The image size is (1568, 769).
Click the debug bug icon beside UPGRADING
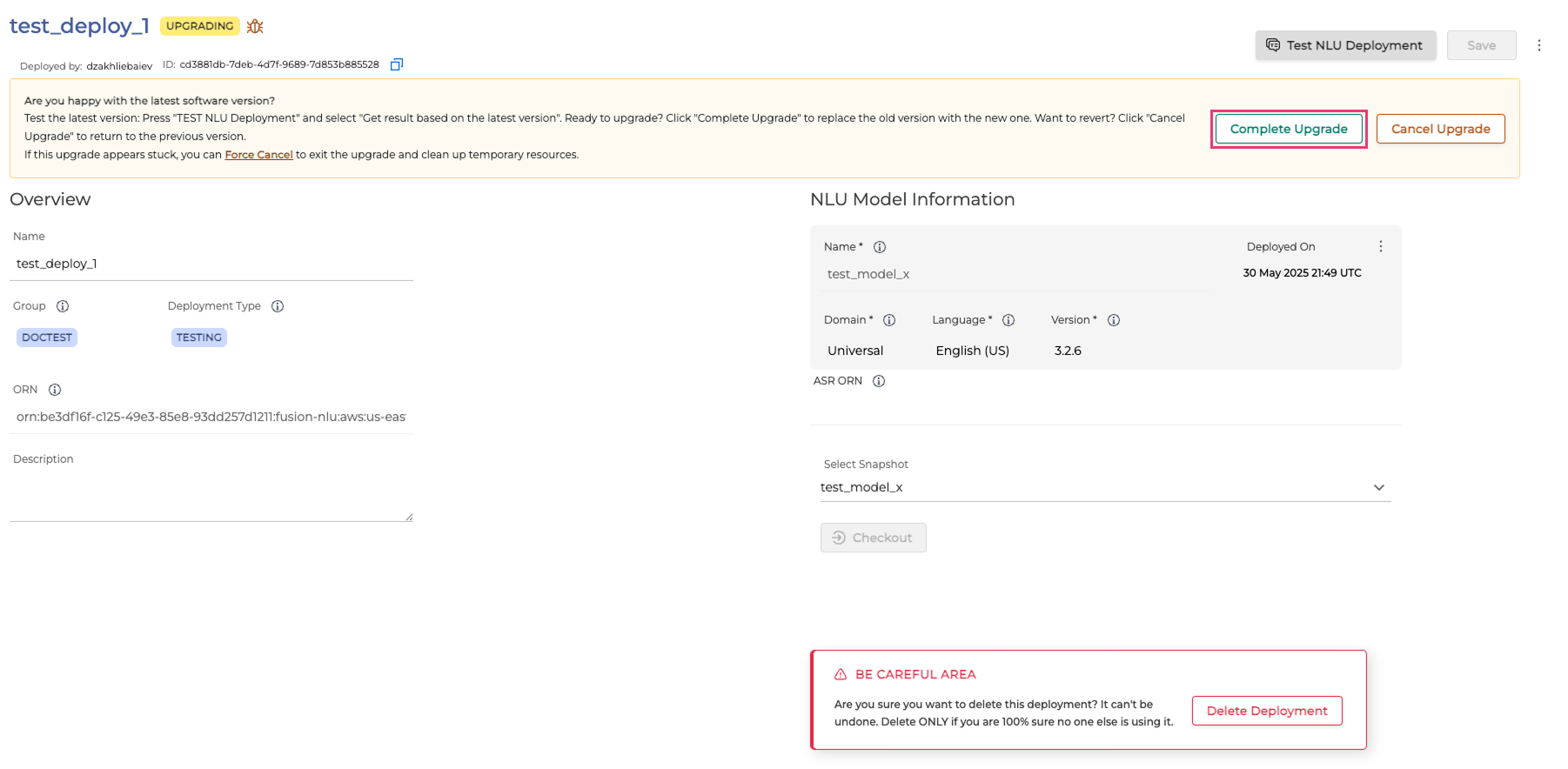(255, 26)
